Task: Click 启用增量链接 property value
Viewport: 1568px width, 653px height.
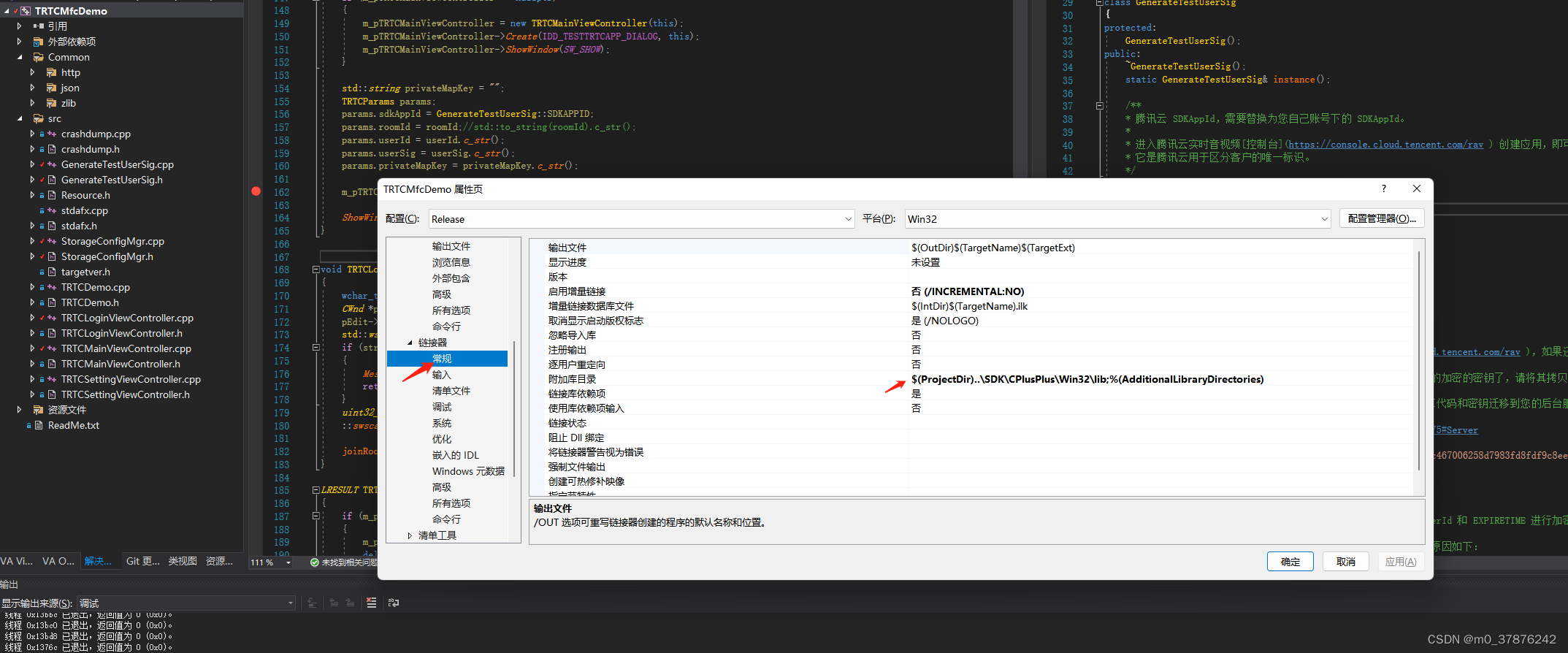Action: [x=968, y=291]
